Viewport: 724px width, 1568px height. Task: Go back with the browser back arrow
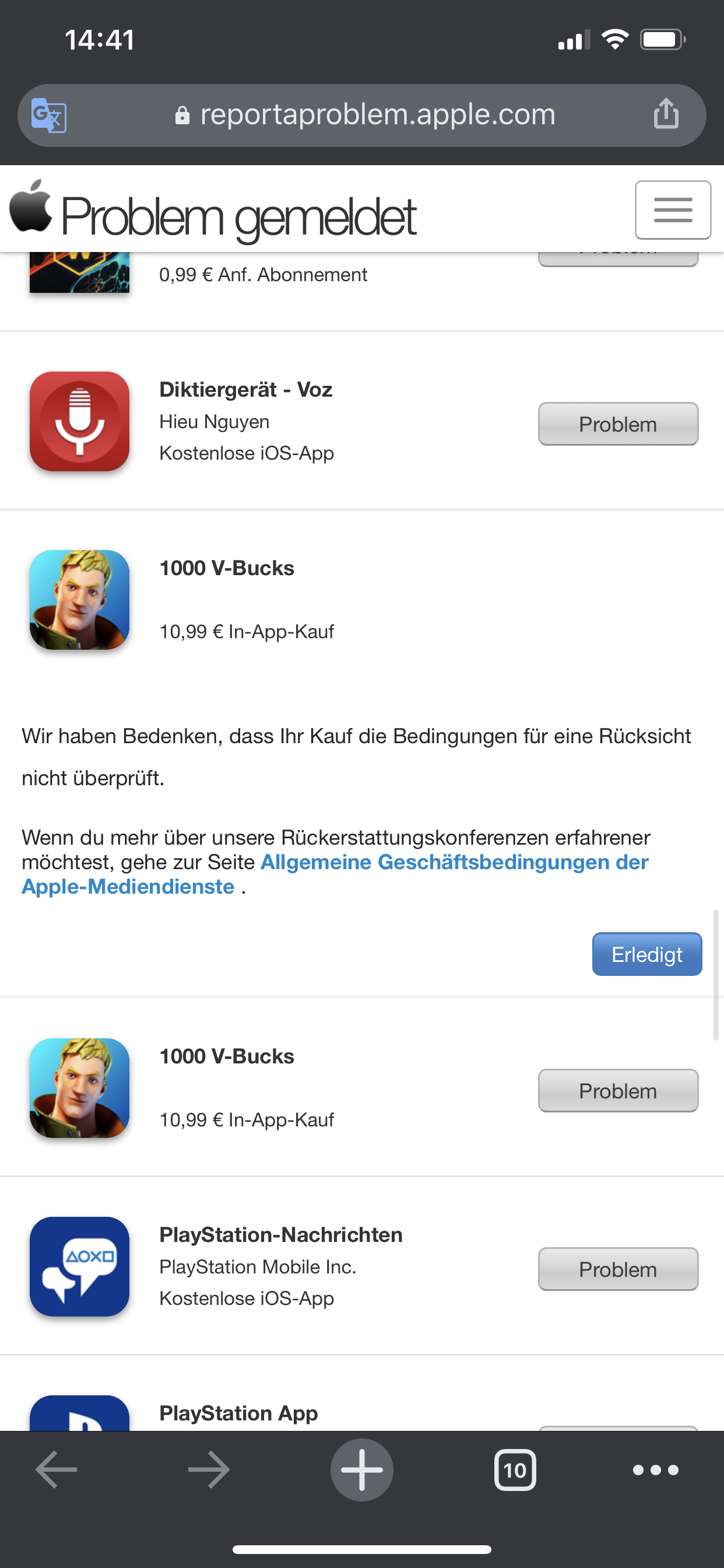[x=57, y=1469]
